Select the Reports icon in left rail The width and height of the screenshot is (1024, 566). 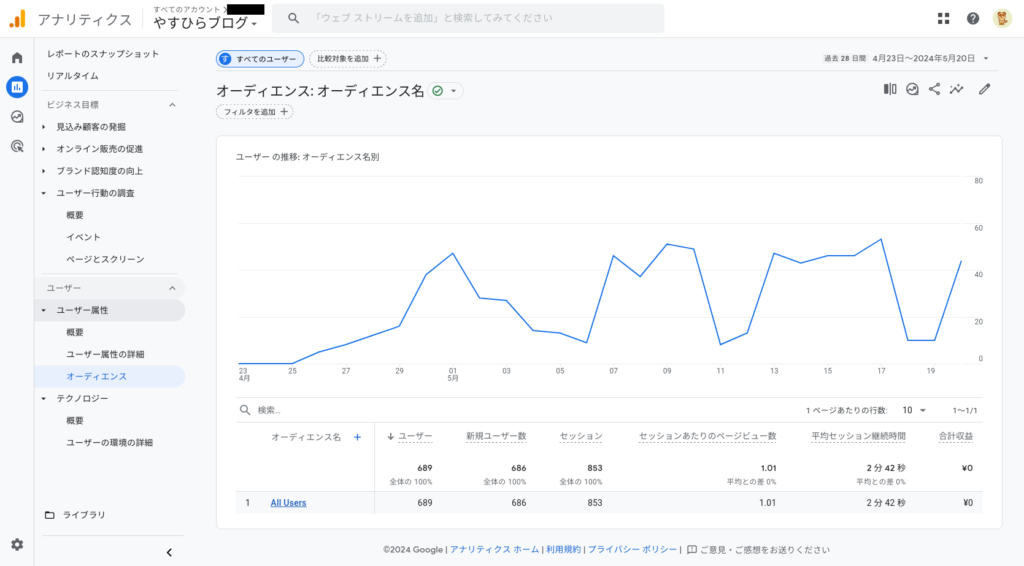tap(17, 87)
